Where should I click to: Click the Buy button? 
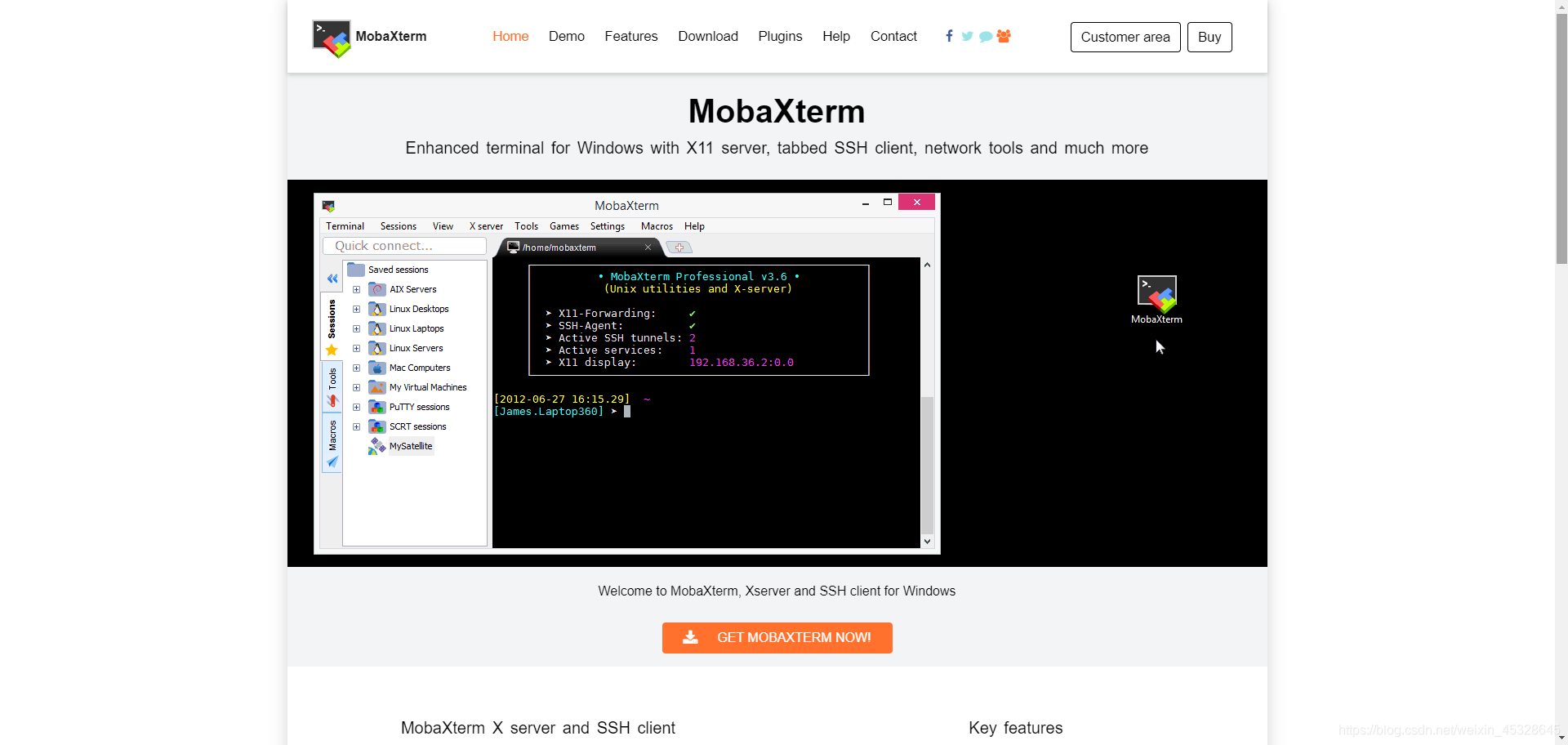click(1209, 37)
